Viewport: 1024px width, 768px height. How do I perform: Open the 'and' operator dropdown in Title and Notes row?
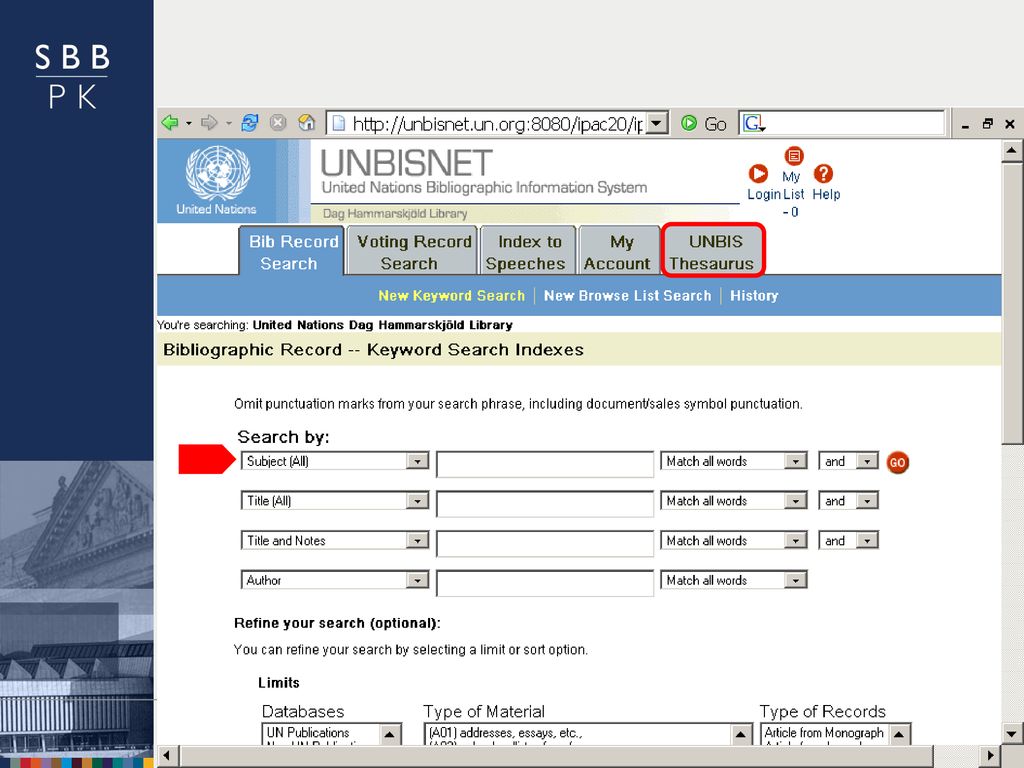click(x=867, y=541)
